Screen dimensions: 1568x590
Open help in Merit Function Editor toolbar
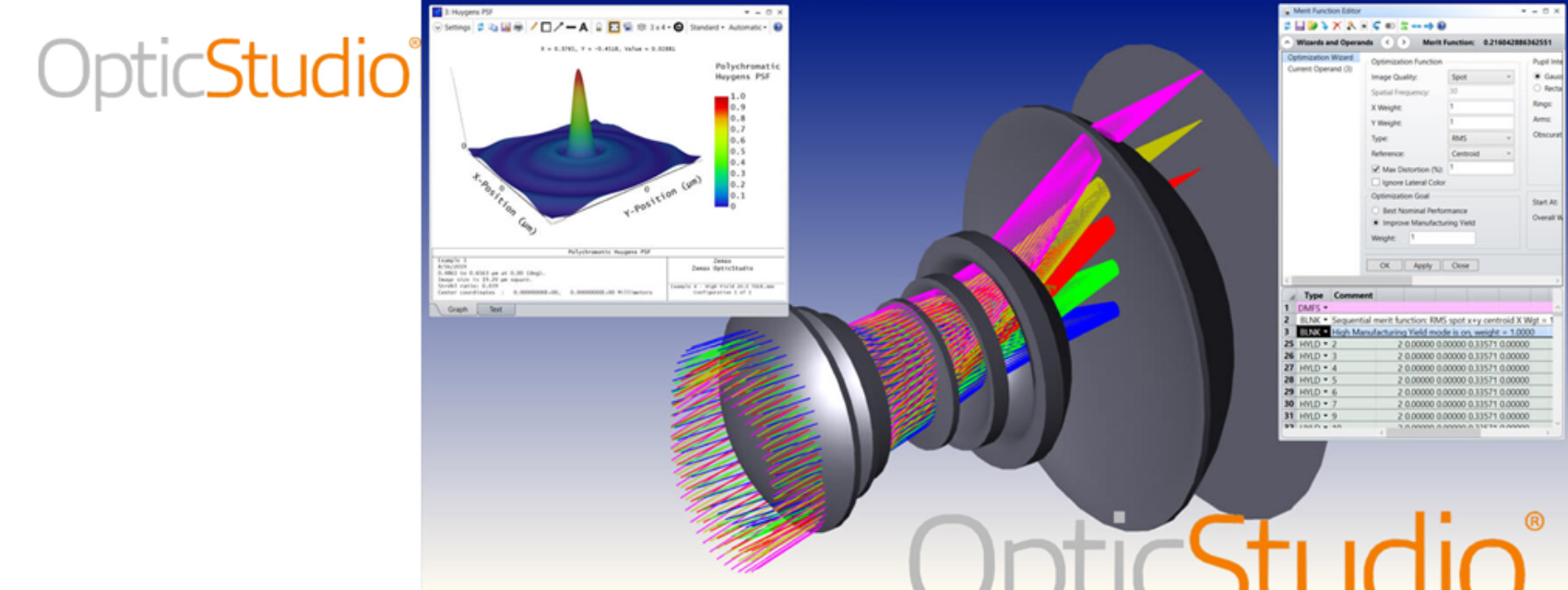click(x=1442, y=26)
